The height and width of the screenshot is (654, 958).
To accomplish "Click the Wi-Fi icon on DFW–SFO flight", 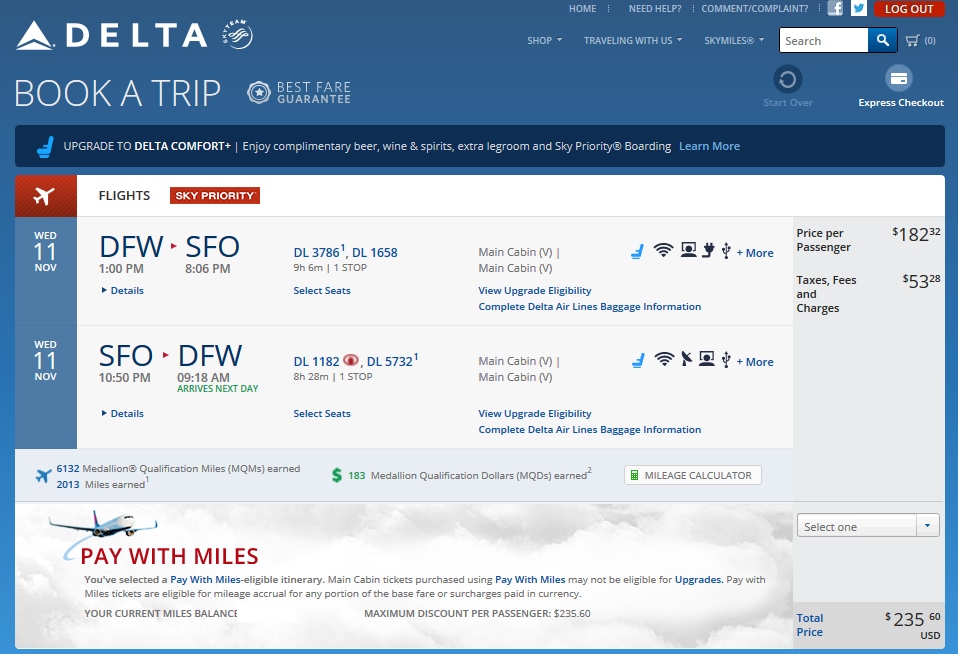I will 664,251.
